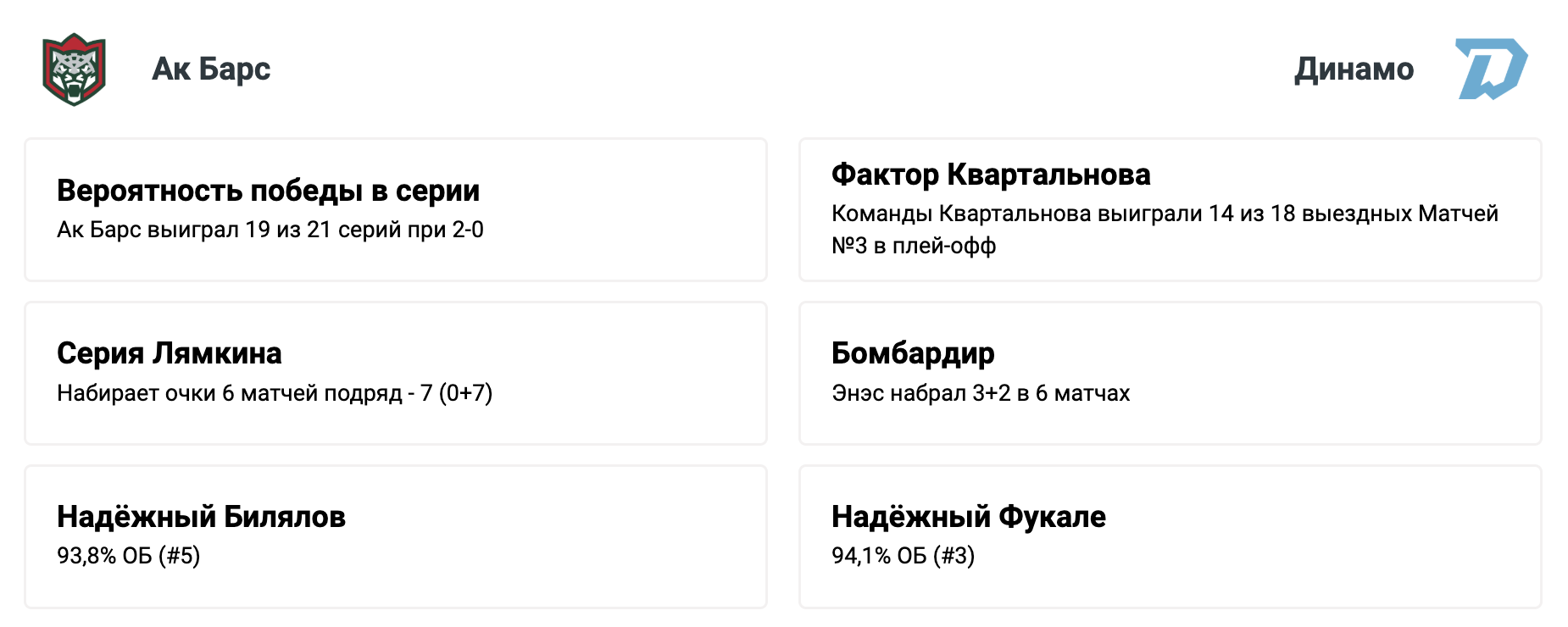The image size is (1568, 627).
Task: Click the text about 19 of 21 series
Action: click(x=270, y=230)
